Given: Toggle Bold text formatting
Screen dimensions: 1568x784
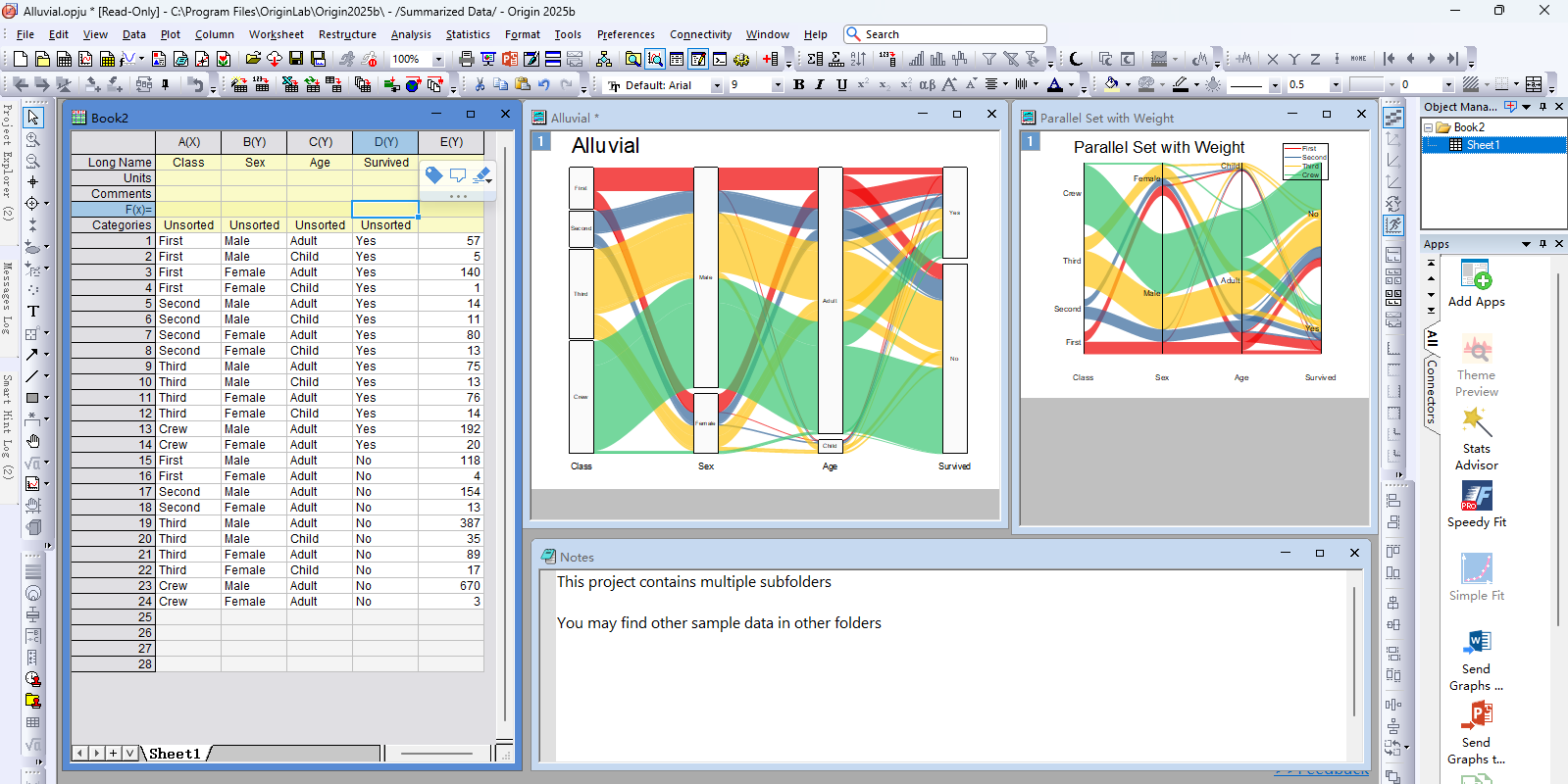Looking at the screenshot, I should pos(799,85).
